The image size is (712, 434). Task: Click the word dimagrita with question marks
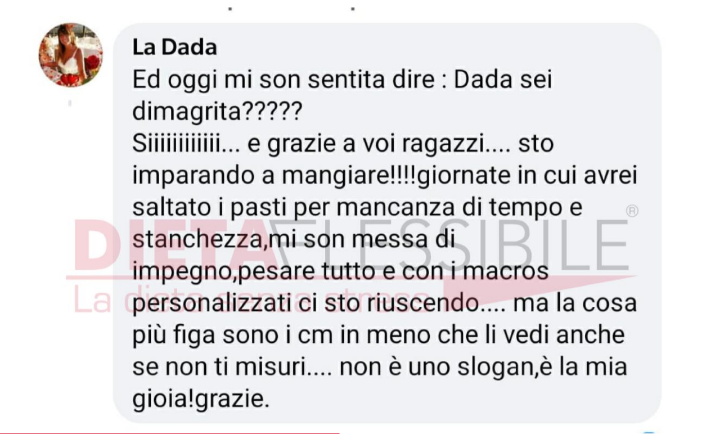point(217,111)
